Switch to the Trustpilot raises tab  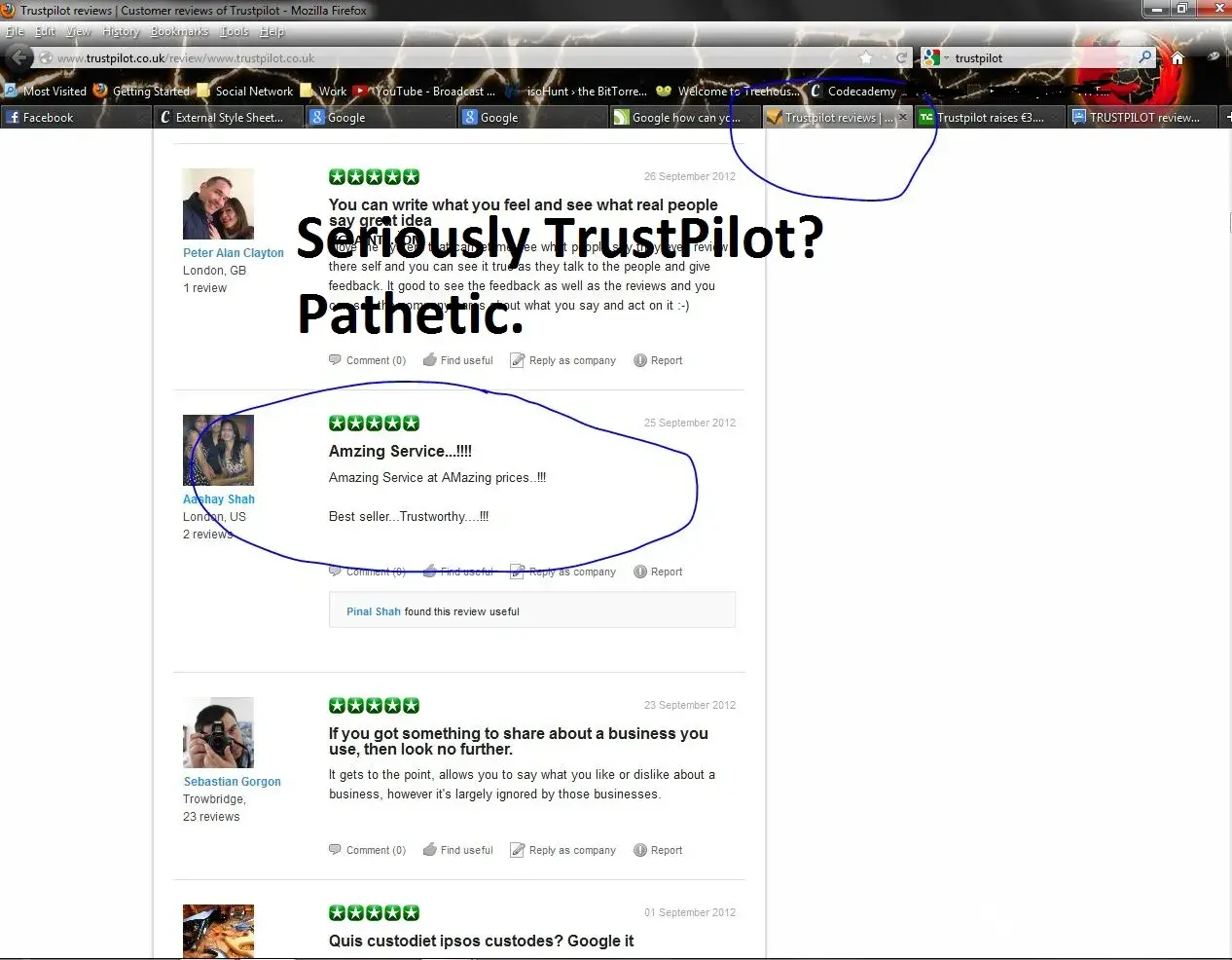989,118
